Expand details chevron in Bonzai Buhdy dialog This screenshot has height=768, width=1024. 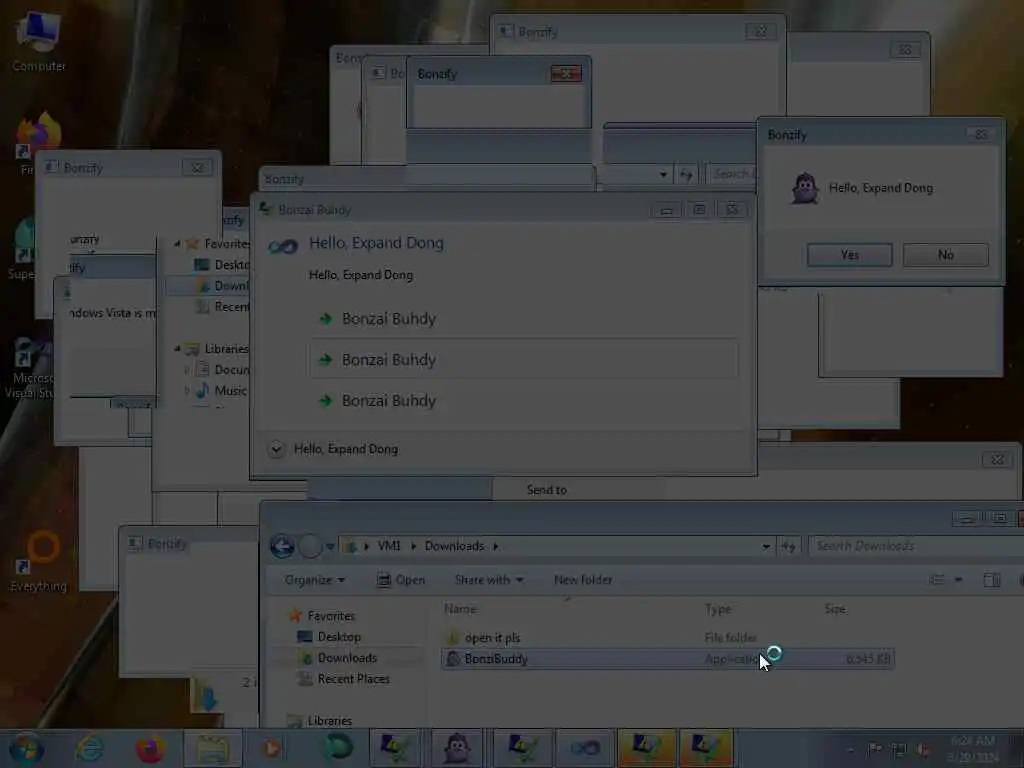pos(276,449)
